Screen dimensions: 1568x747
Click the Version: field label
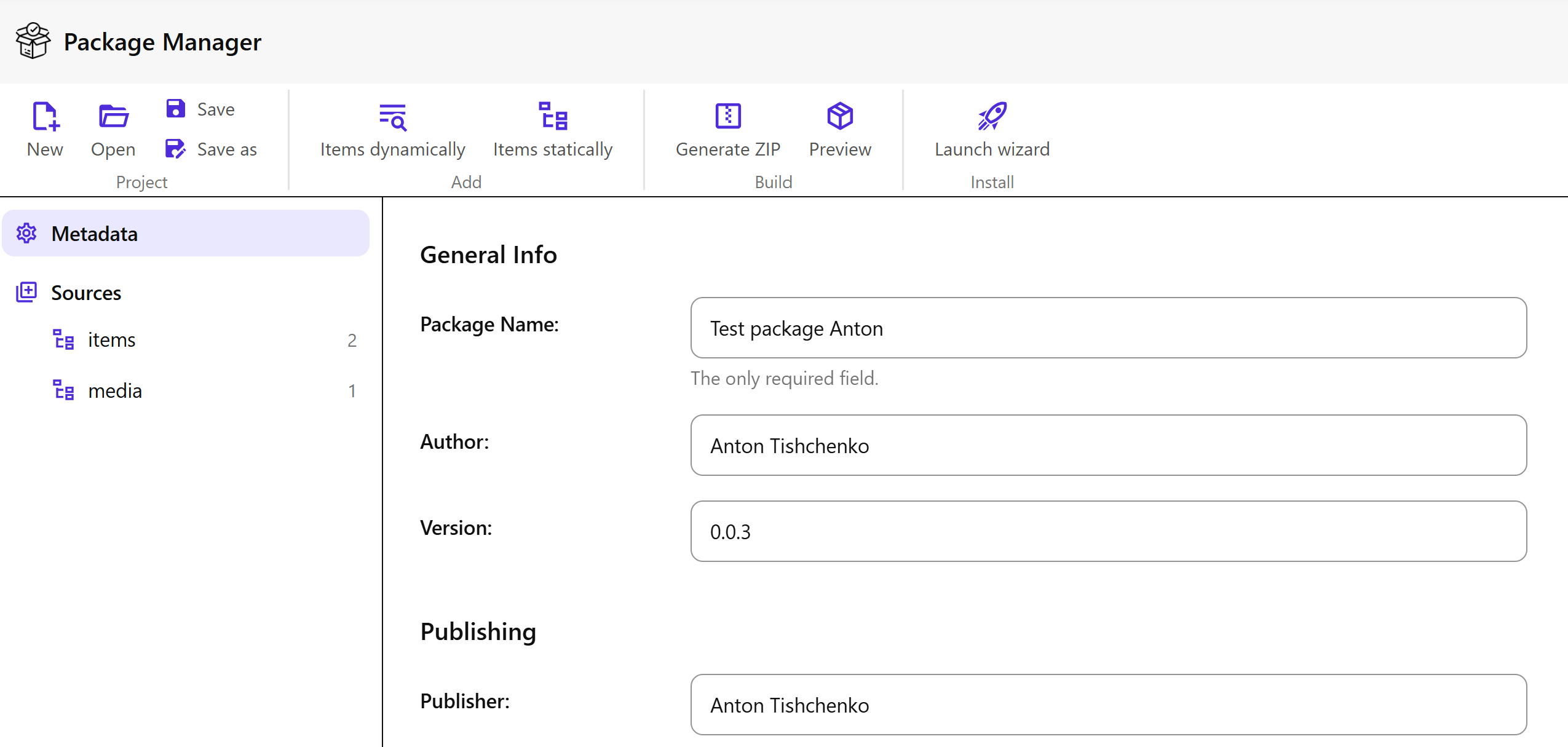pos(456,528)
